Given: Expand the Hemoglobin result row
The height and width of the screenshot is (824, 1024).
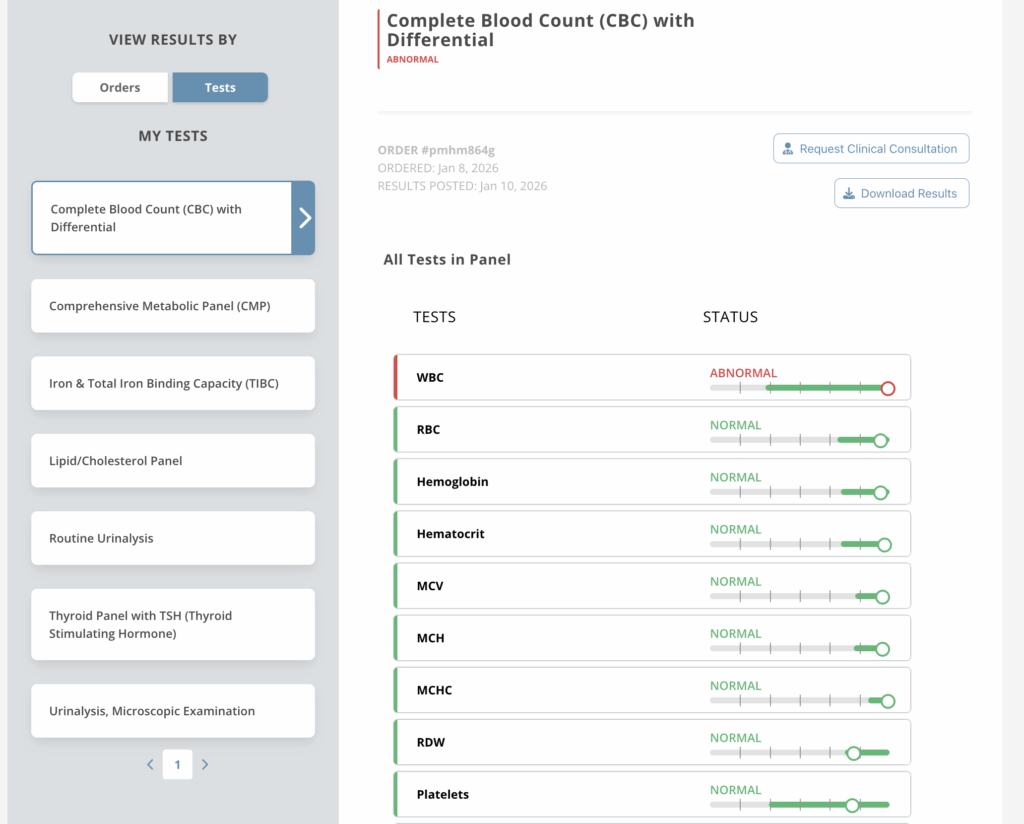Looking at the screenshot, I should pos(651,481).
